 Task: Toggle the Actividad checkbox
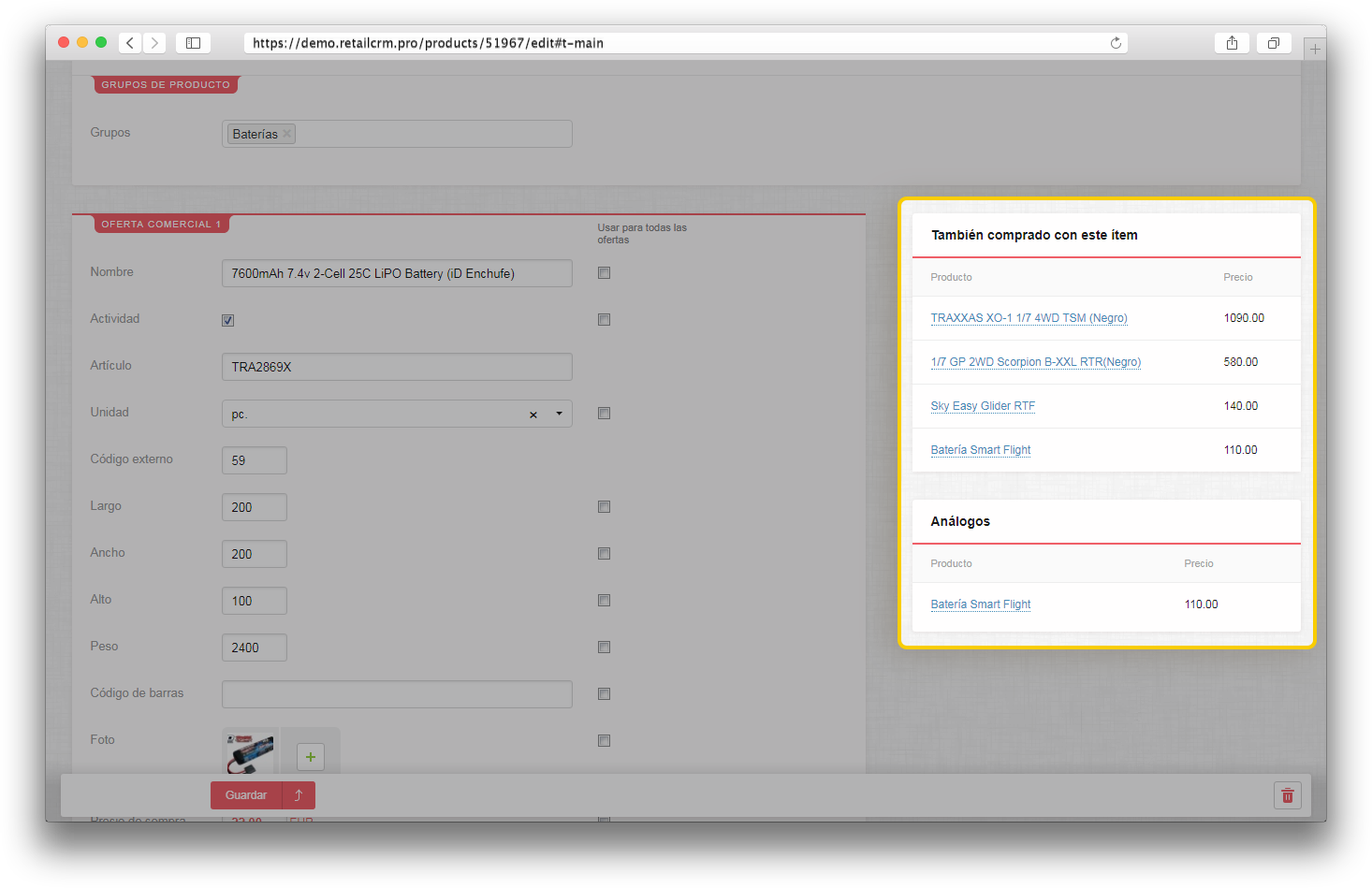(228, 320)
